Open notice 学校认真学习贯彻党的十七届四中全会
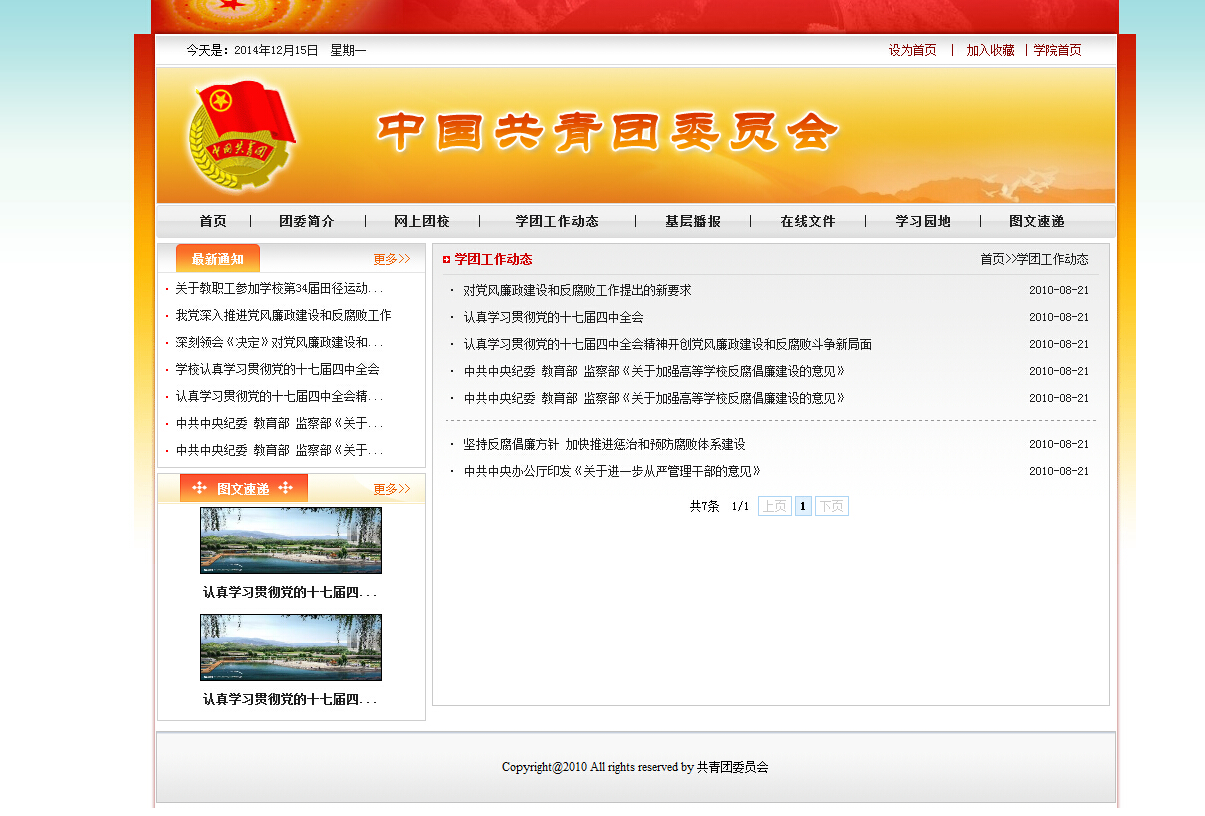The height and width of the screenshot is (816, 1205). point(277,369)
